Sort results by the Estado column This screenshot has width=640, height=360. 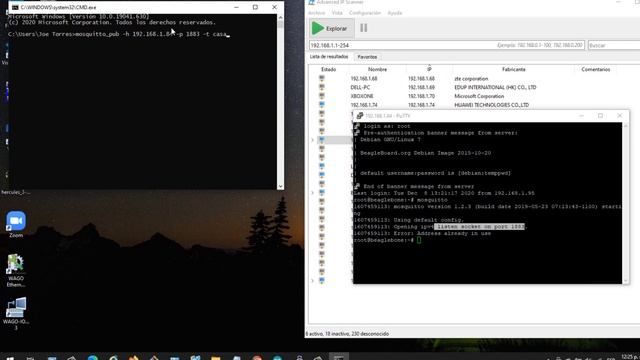click(x=328, y=69)
